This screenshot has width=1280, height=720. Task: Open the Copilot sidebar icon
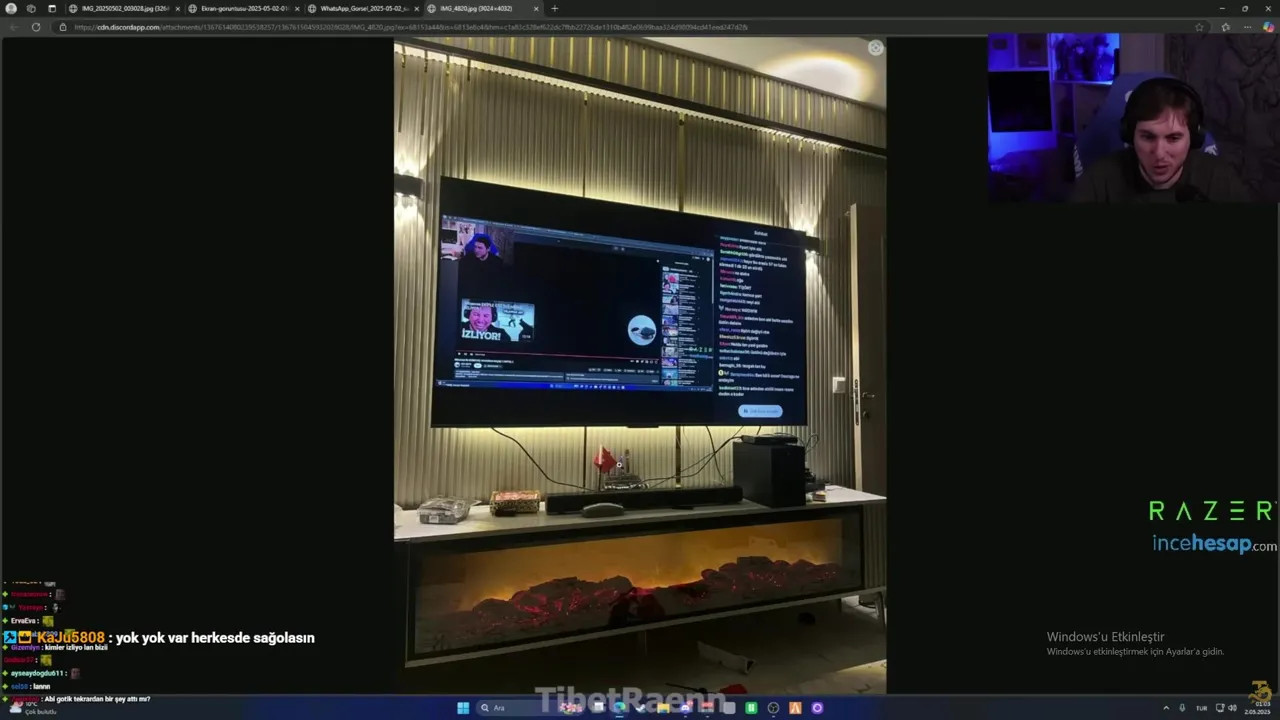[1268, 27]
